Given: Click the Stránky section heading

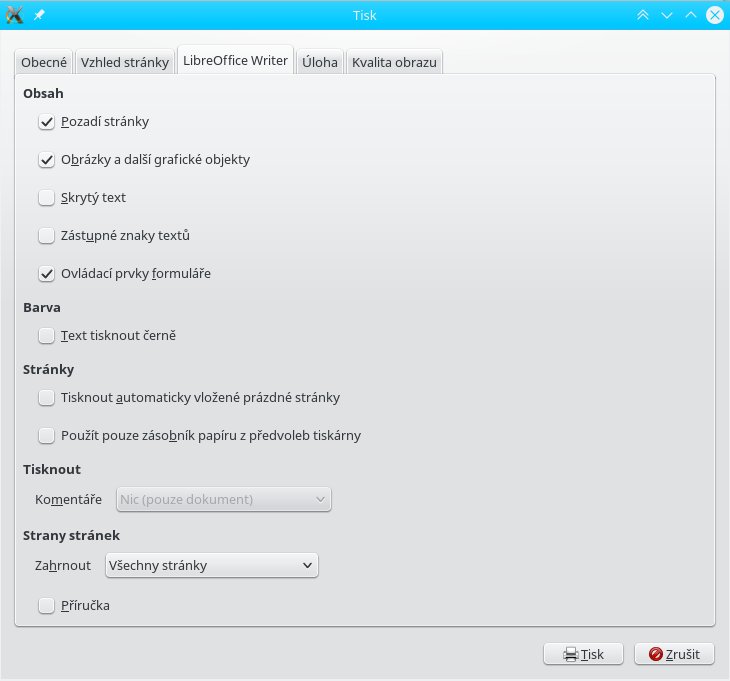Looking at the screenshot, I should coord(48,370).
